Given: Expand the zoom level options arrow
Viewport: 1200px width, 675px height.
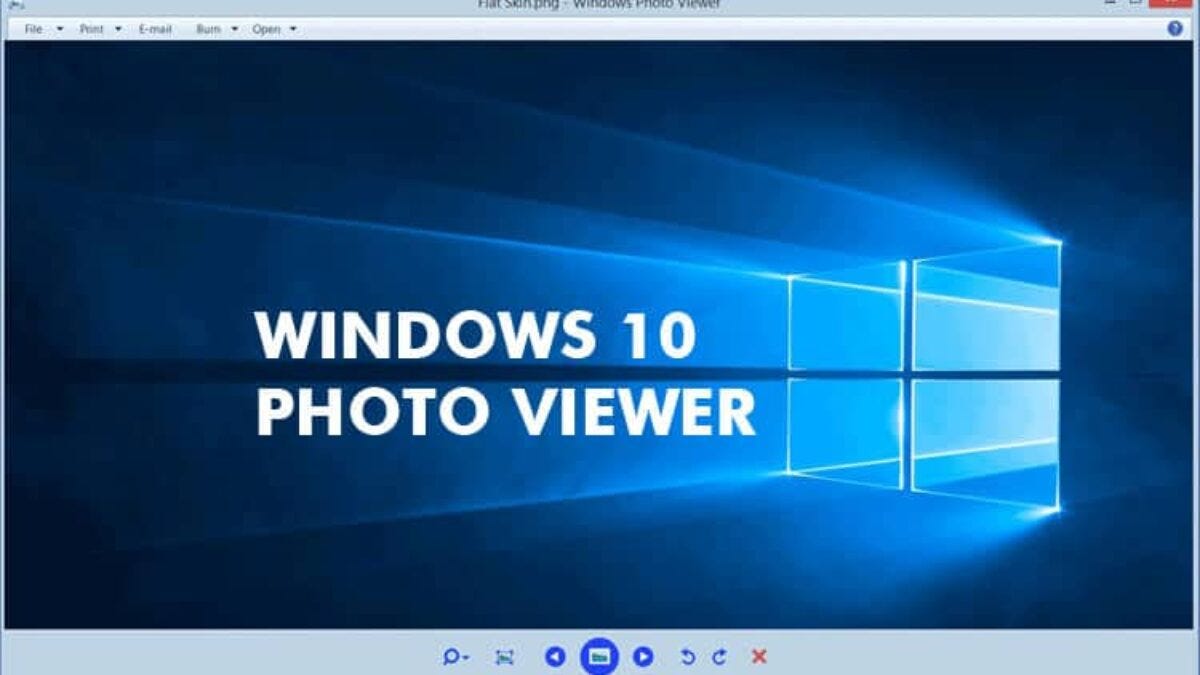Looking at the screenshot, I should tap(467, 656).
